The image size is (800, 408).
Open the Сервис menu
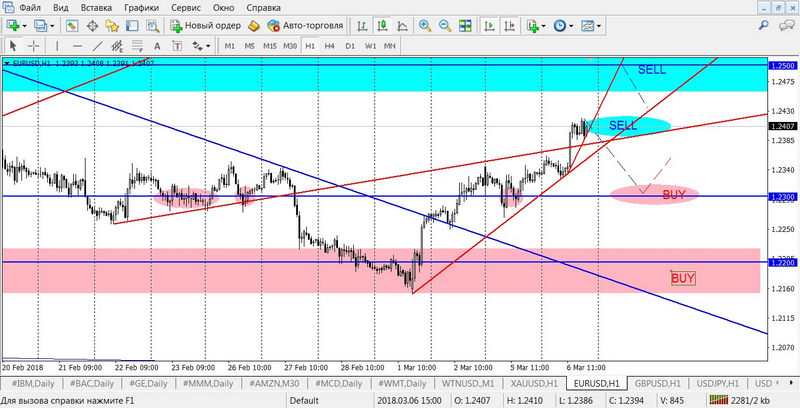pyautogui.click(x=185, y=7)
